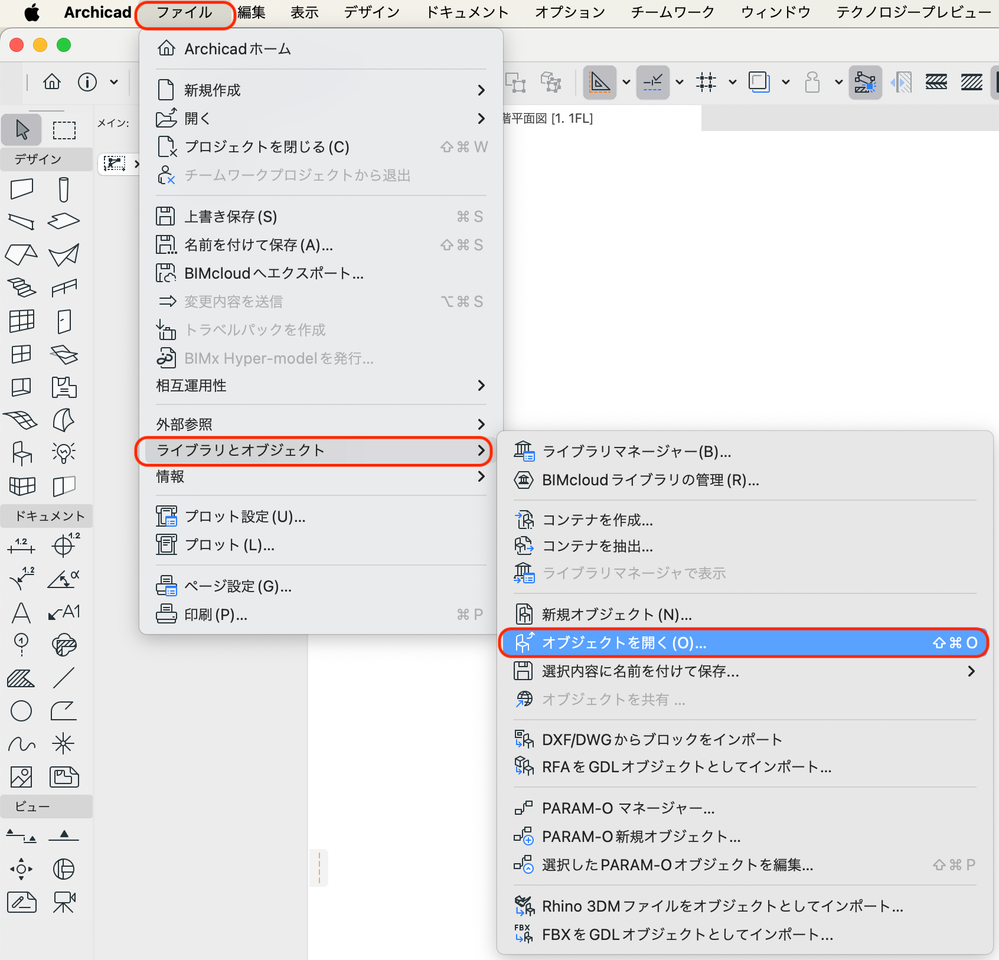
Task: Collapse the ドキュメント toolbox section header
Action: [46, 516]
